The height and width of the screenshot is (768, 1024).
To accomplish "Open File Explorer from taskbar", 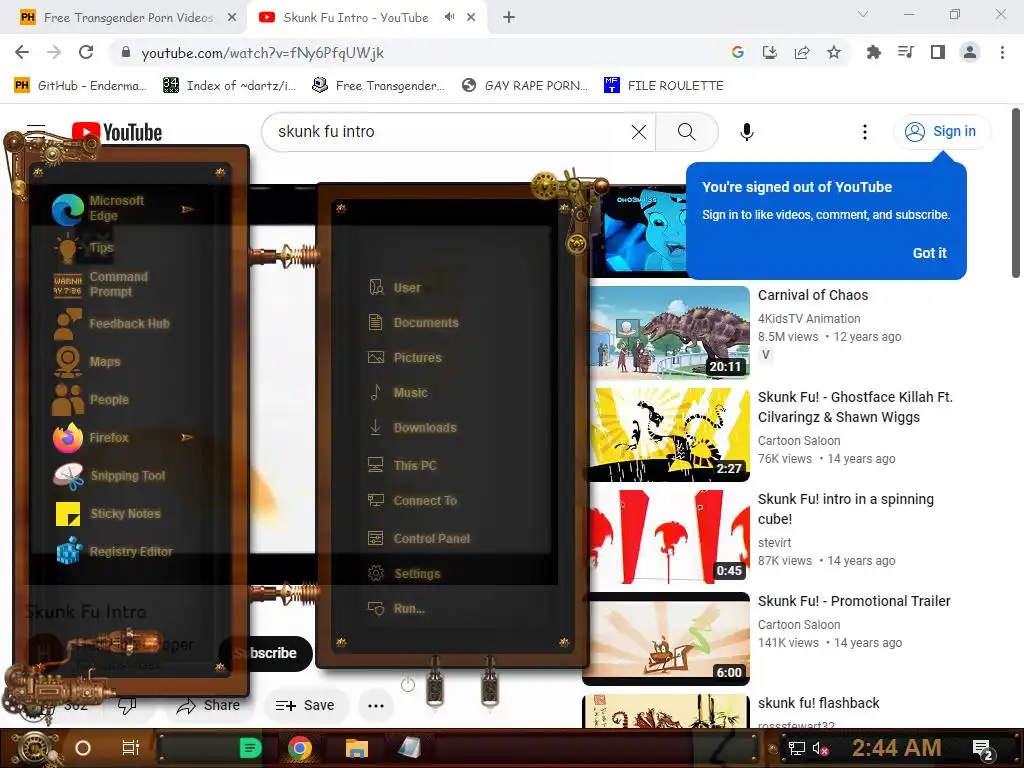I will [x=357, y=748].
